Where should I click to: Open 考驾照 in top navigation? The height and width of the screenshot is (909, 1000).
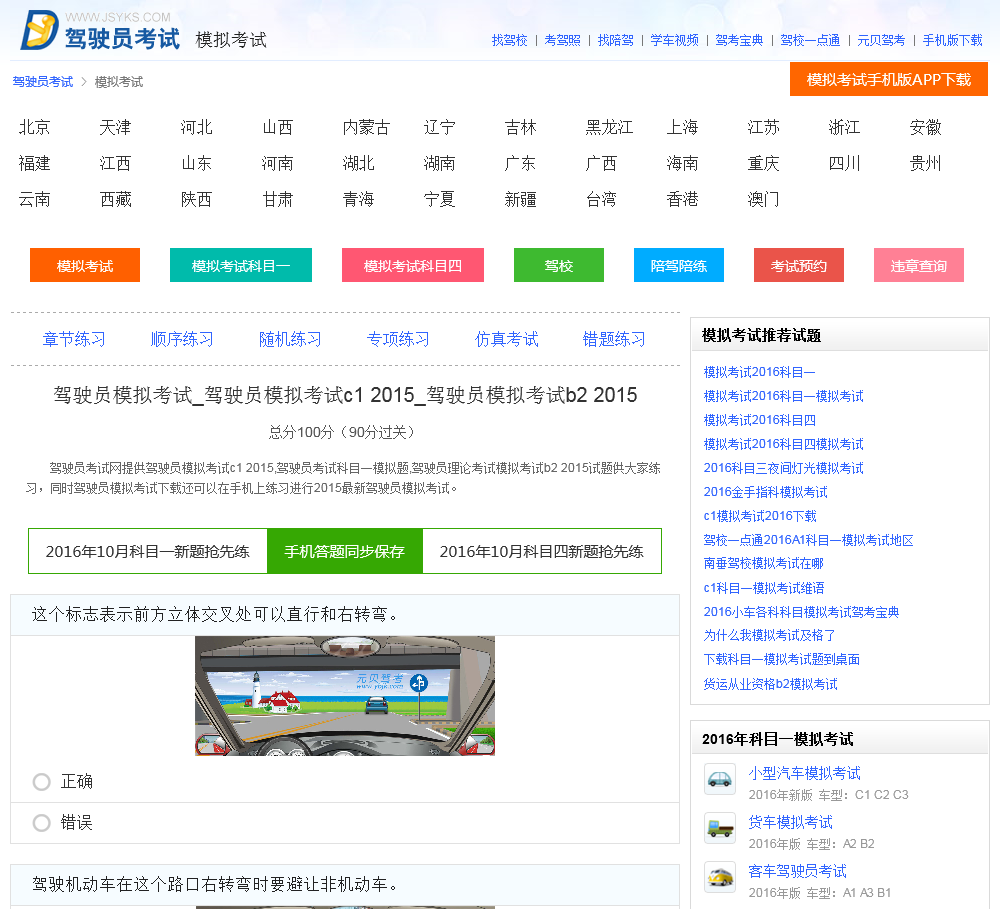click(x=562, y=40)
